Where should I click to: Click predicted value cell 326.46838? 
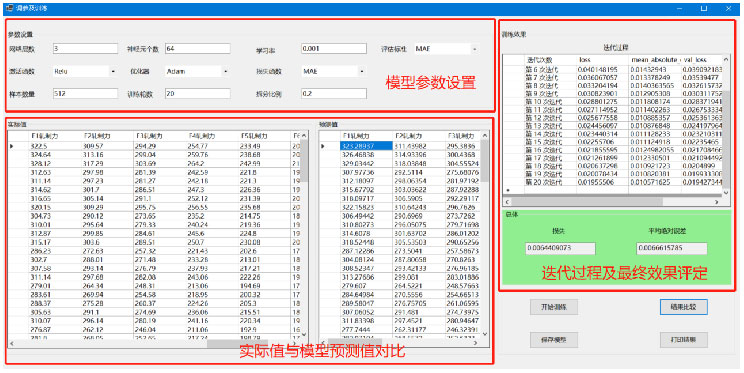click(x=358, y=155)
